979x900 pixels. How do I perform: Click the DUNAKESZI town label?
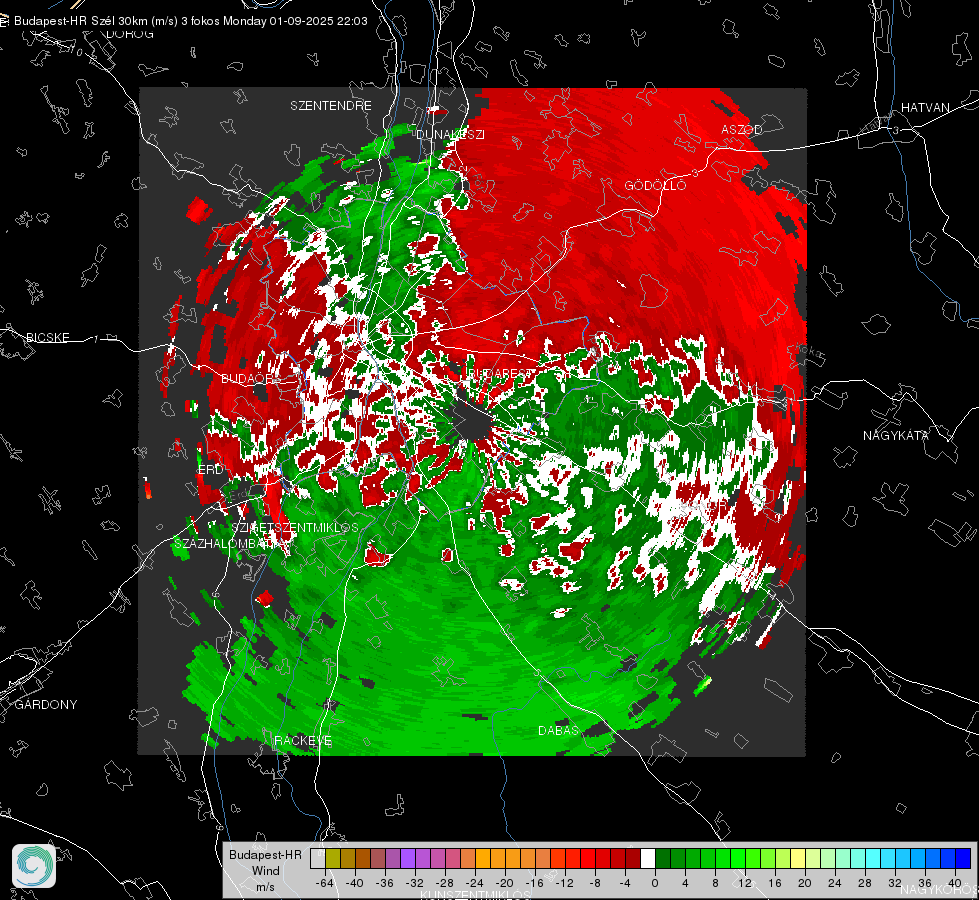(450, 134)
